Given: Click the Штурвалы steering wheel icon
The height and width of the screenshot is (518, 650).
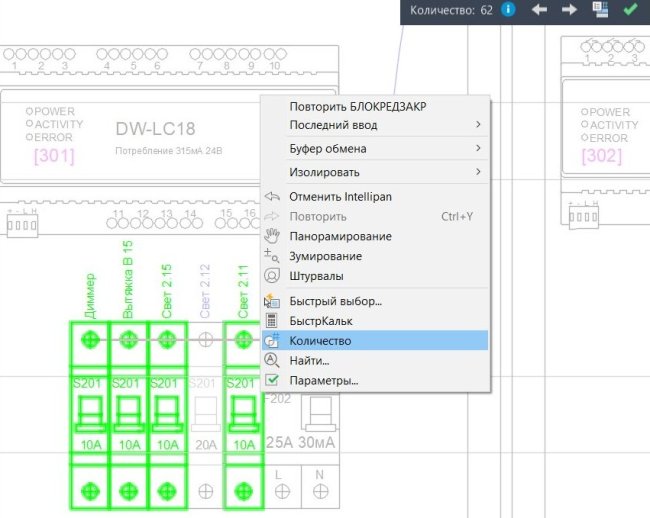Looking at the screenshot, I should click(x=272, y=277).
